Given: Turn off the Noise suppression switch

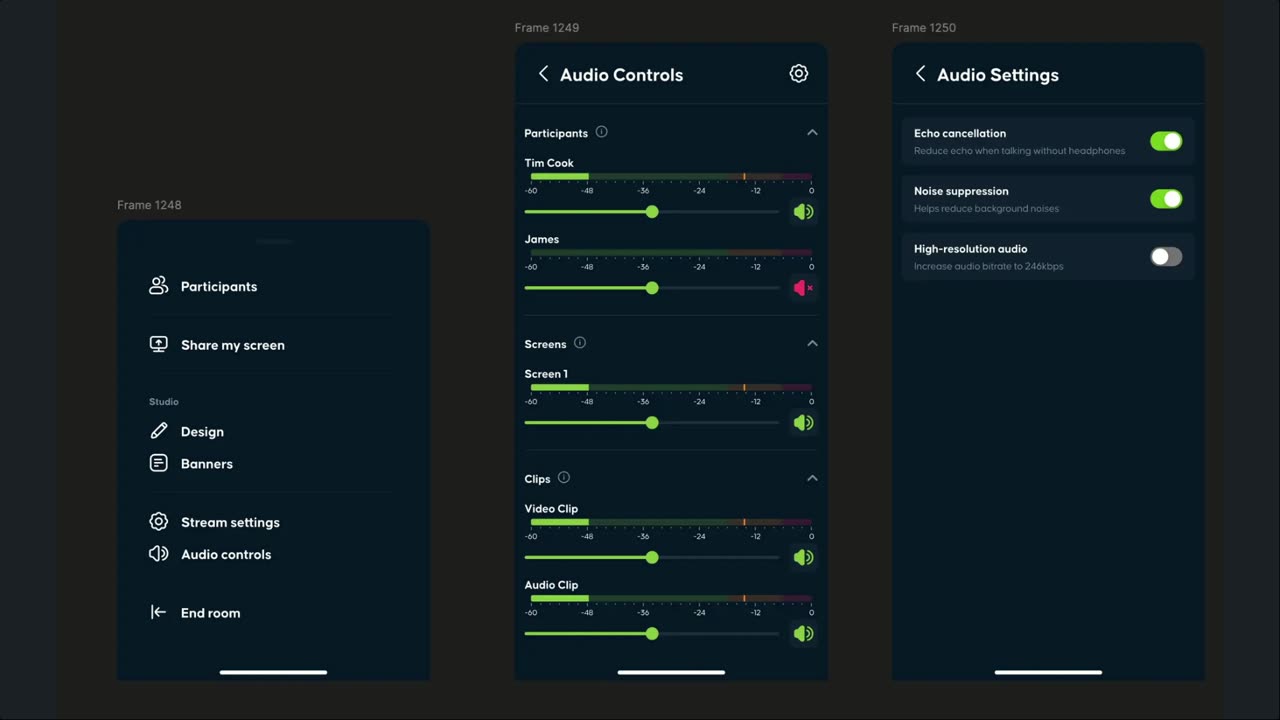Looking at the screenshot, I should click(x=1166, y=199).
